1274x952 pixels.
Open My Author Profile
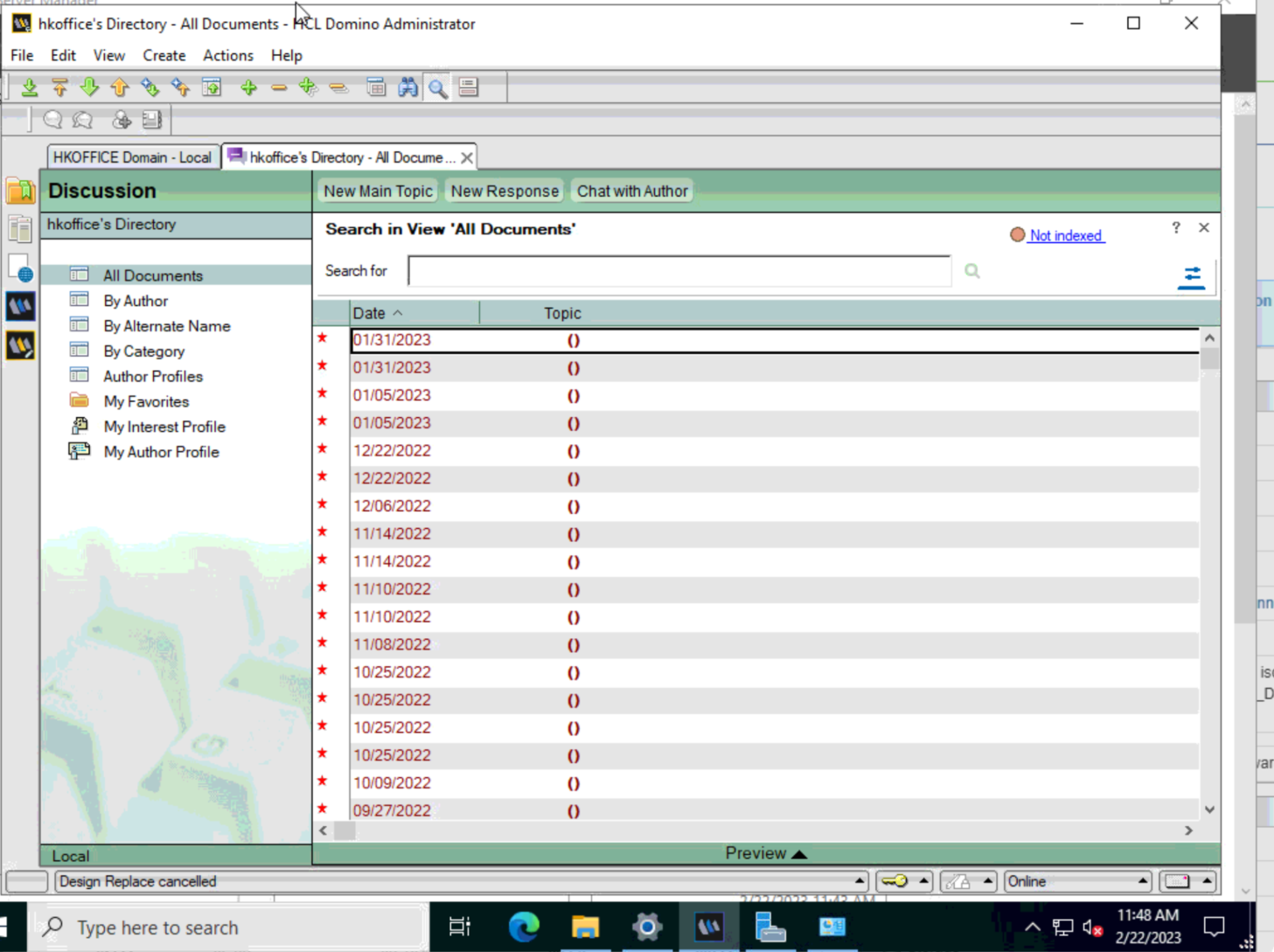tap(162, 452)
